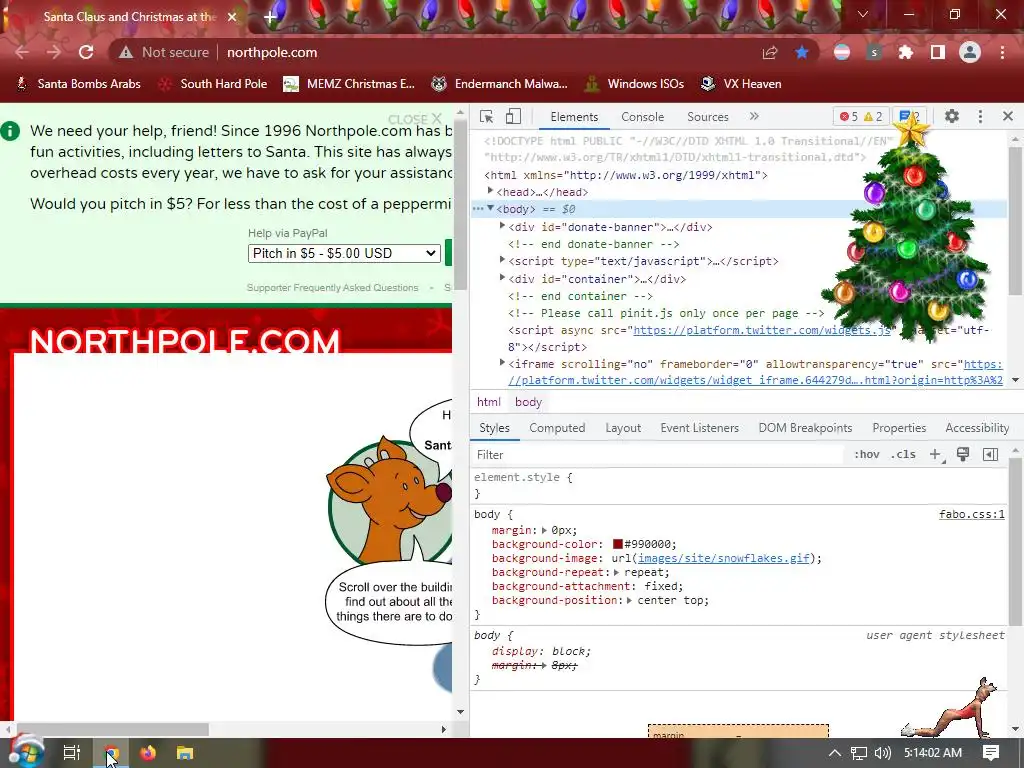Click the bookmark star icon
This screenshot has height=768, width=1024.
click(x=801, y=52)
